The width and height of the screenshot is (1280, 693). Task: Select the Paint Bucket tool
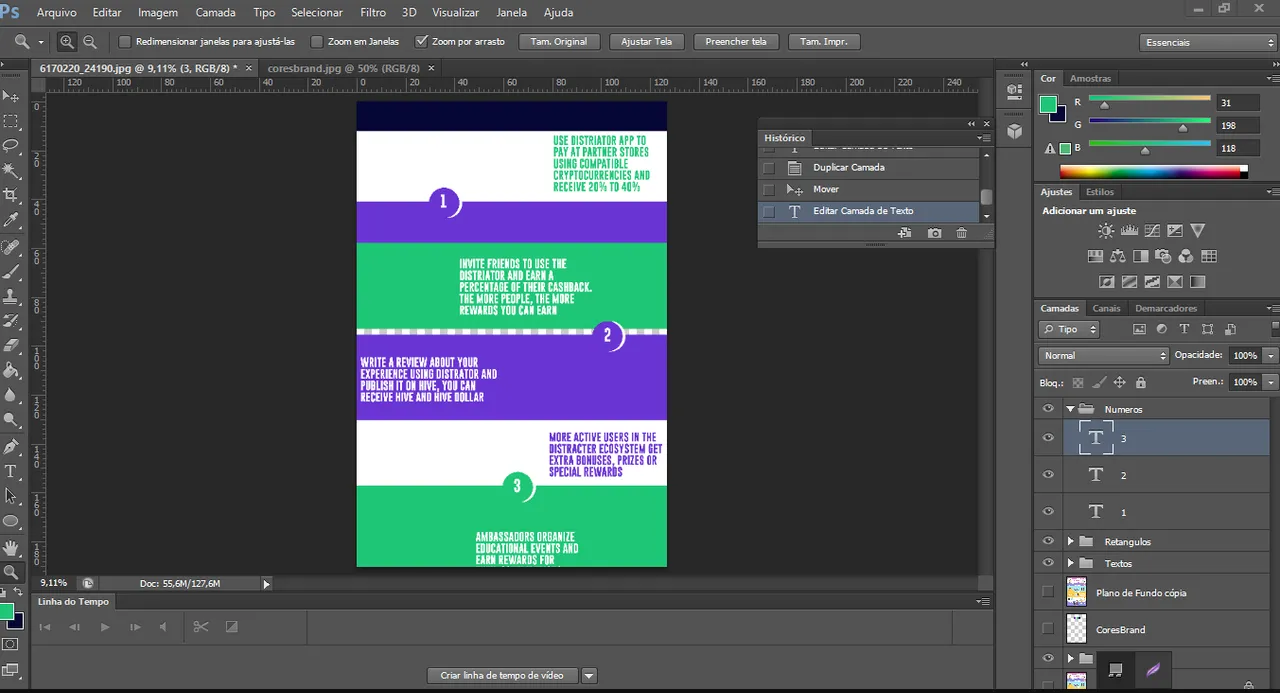[x=11, y=371]
